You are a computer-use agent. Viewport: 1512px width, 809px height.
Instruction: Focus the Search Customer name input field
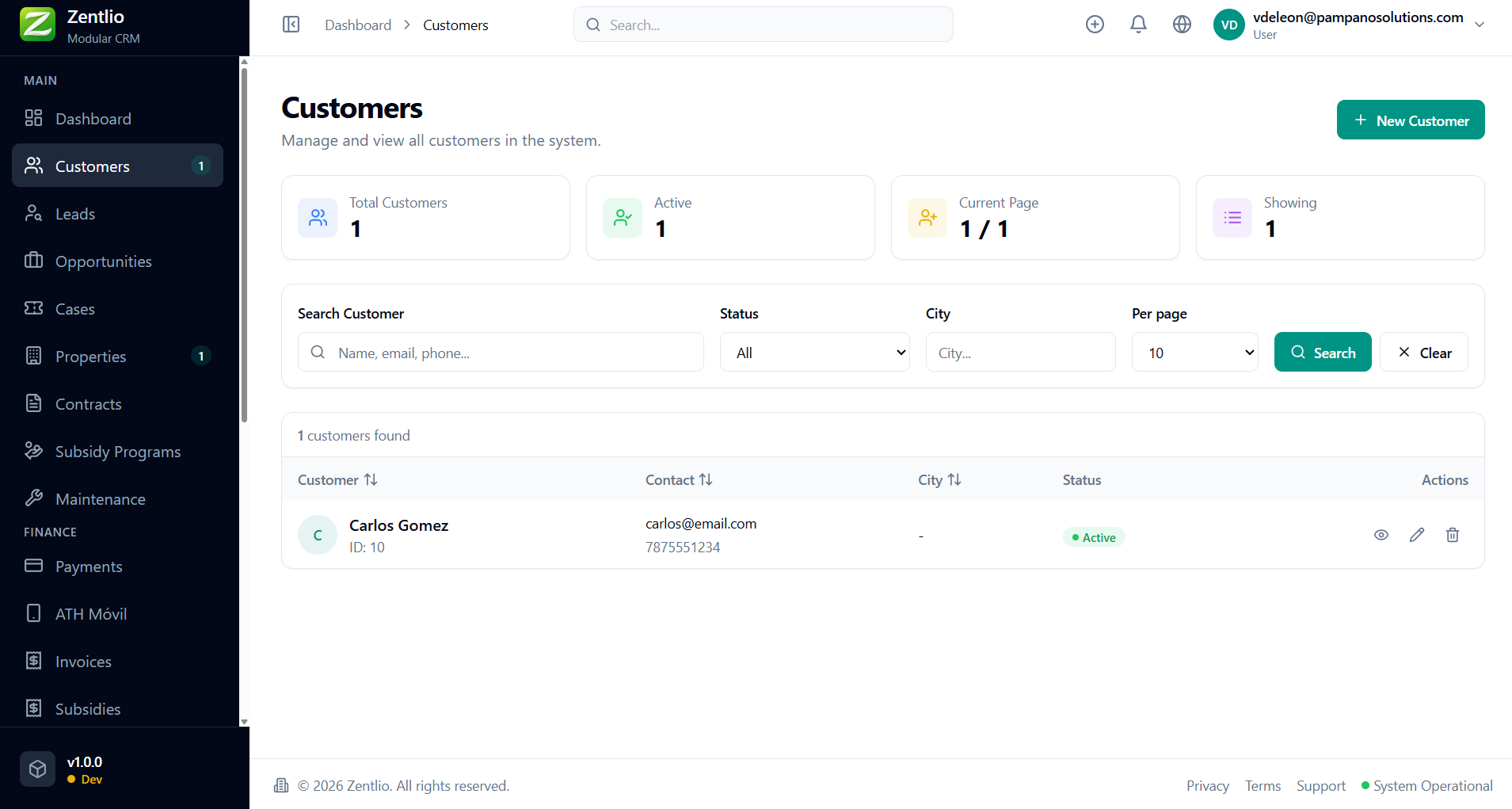(x=515, y=353)
